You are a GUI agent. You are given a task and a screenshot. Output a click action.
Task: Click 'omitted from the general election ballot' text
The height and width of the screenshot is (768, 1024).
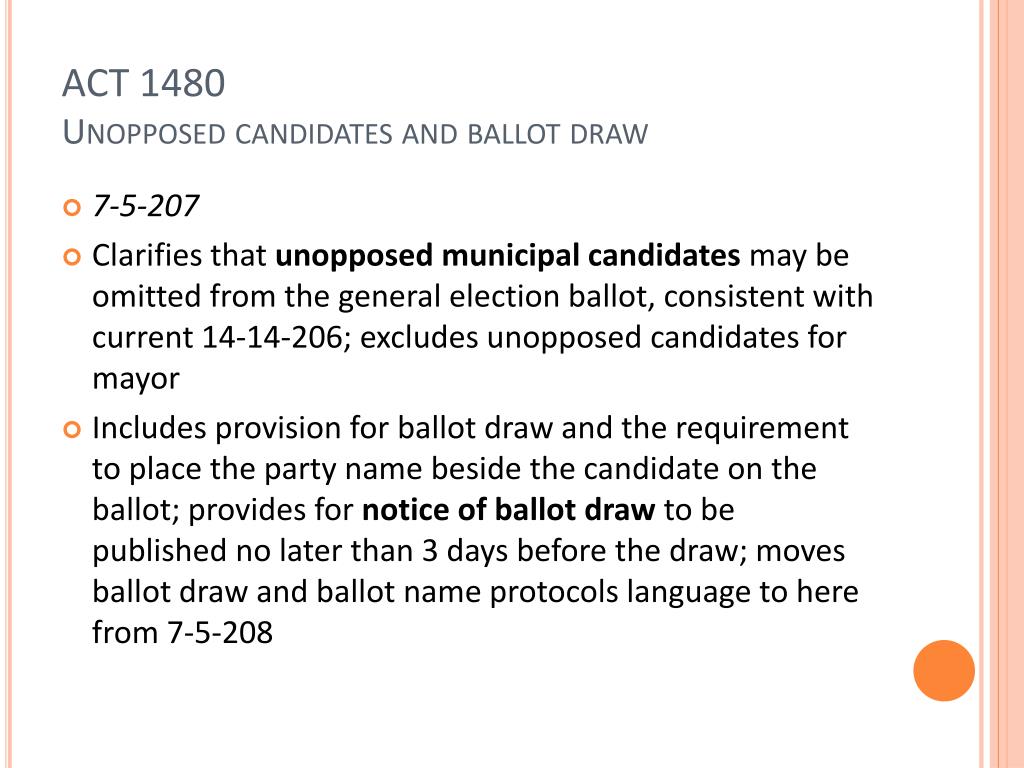click(373, 296)
